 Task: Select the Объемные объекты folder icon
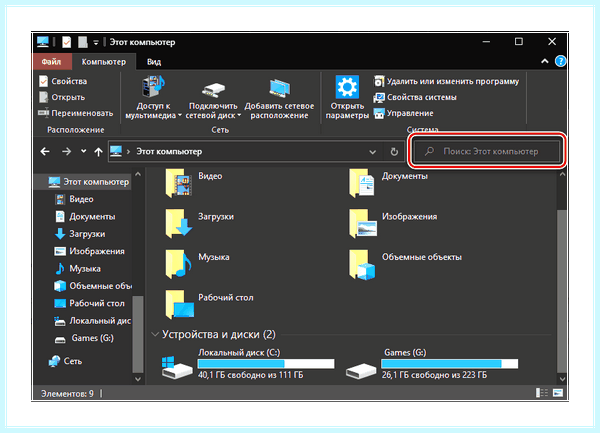coord(362,264)
